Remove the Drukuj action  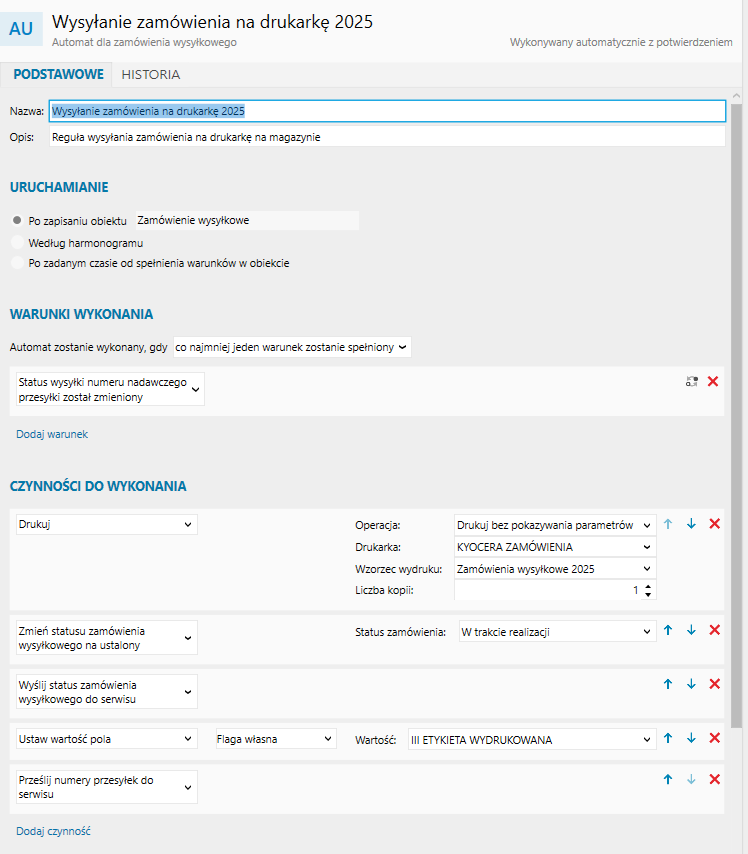click(715, 524)
